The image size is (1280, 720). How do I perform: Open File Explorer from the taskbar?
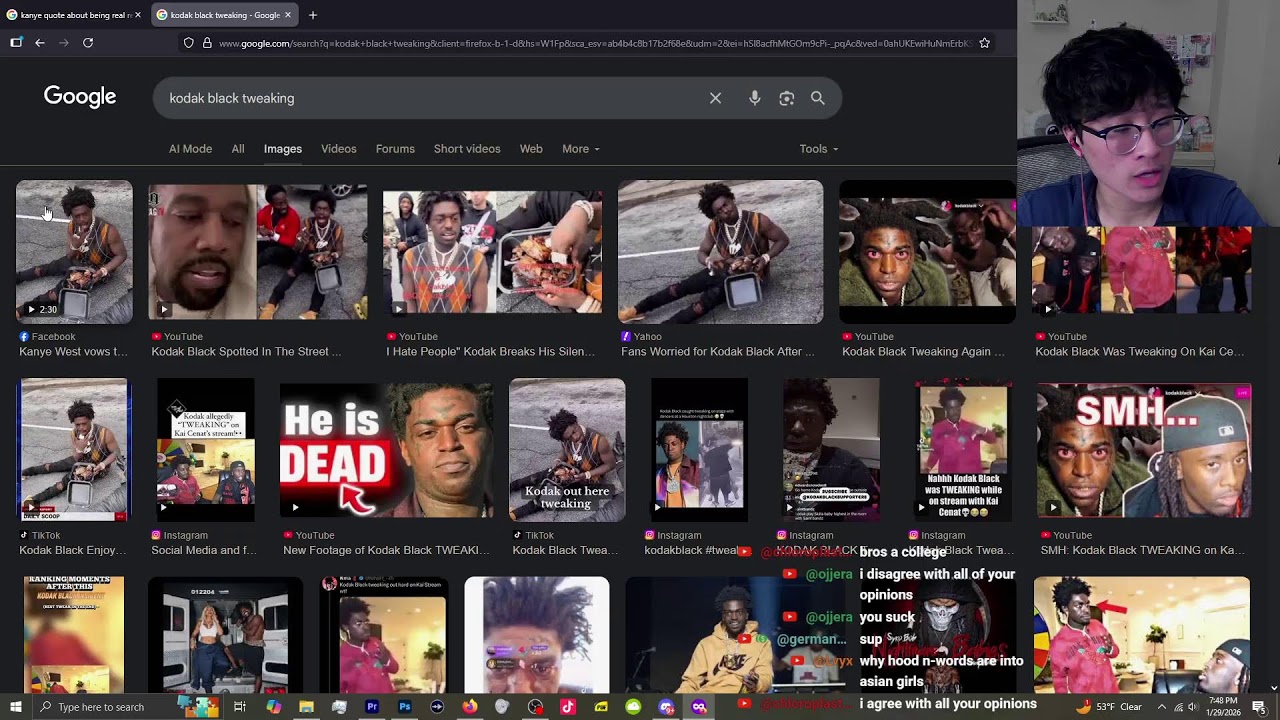306,707
